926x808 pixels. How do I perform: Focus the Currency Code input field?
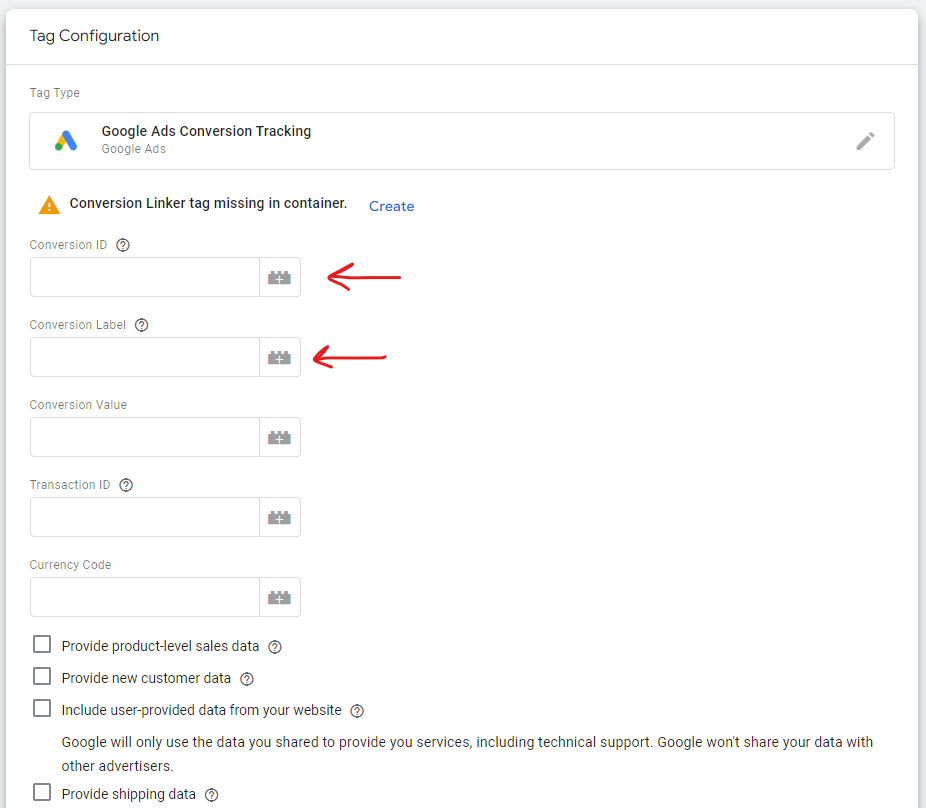[145, 597]
